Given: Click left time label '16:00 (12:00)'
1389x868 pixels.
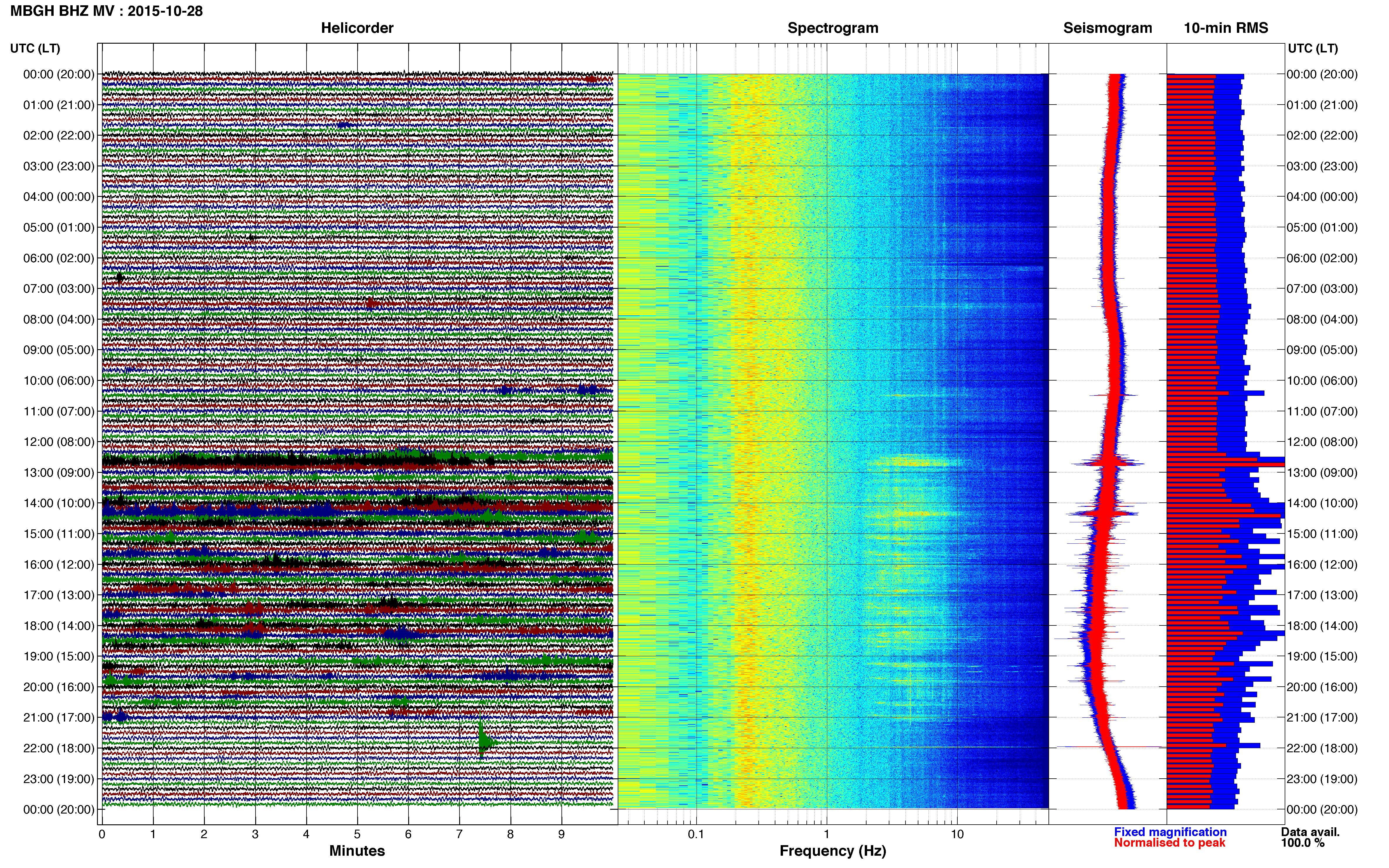Looking at the screenshot, I should (59, 564).
